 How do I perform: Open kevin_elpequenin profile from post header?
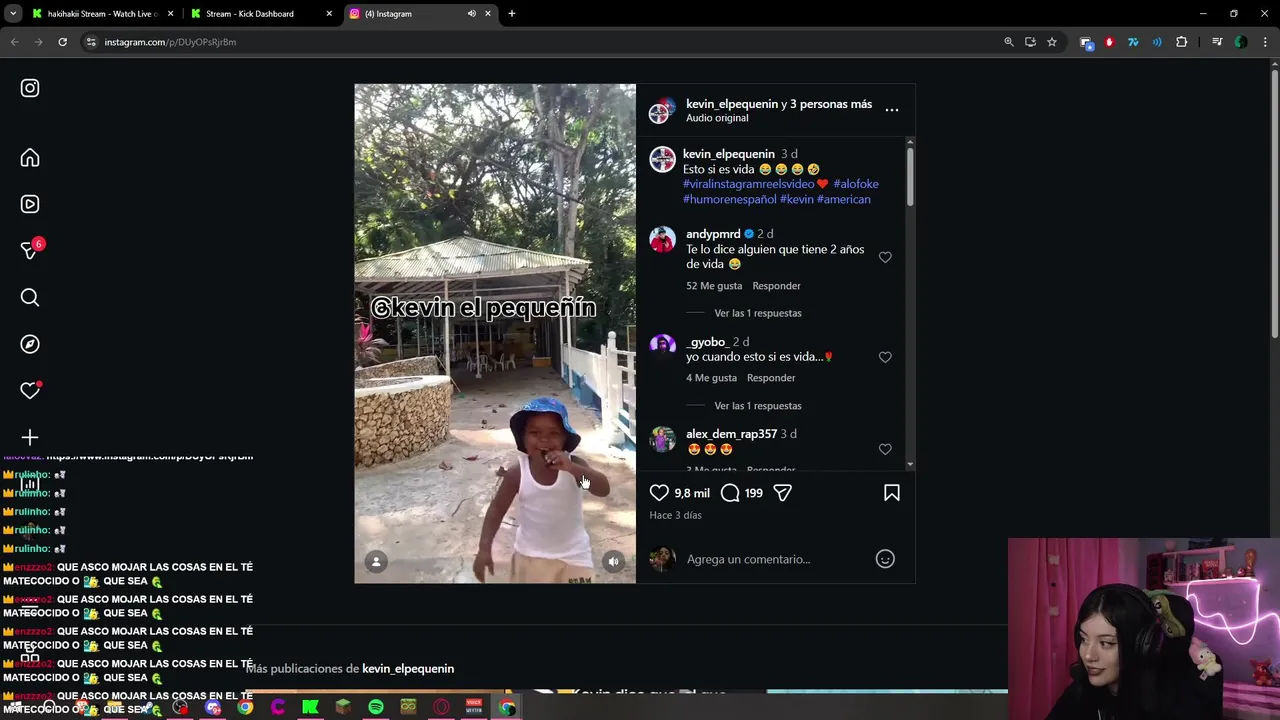(732, 104)
